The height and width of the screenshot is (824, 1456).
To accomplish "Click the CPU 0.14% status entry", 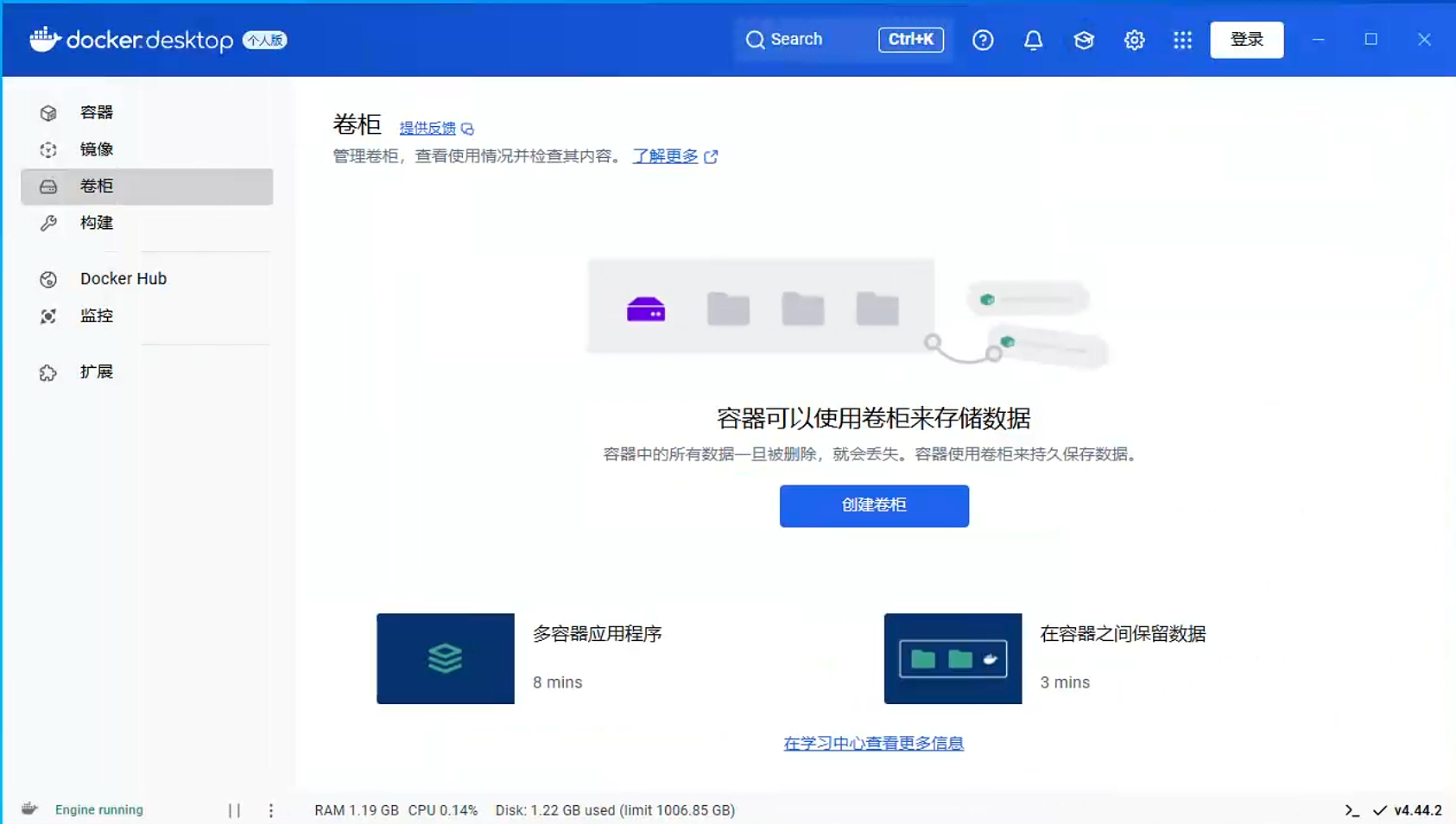I will coord(443,810).
